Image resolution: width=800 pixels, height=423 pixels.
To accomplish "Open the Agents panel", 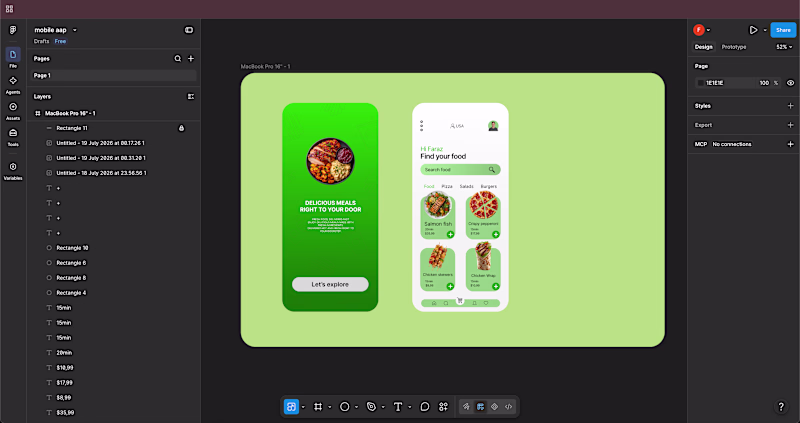I will coord(13,84).
